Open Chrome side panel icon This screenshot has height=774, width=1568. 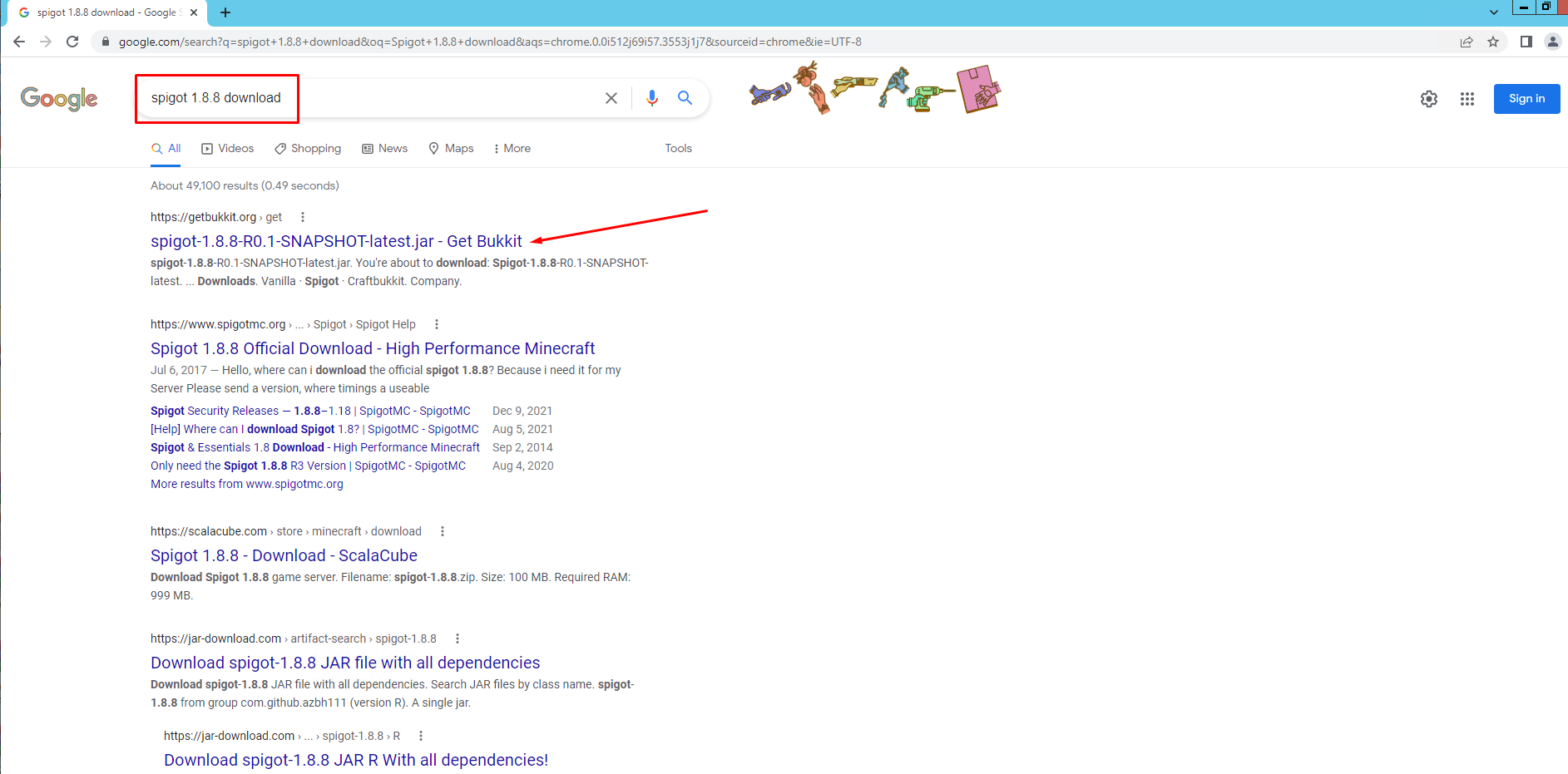click(1526, 42)
